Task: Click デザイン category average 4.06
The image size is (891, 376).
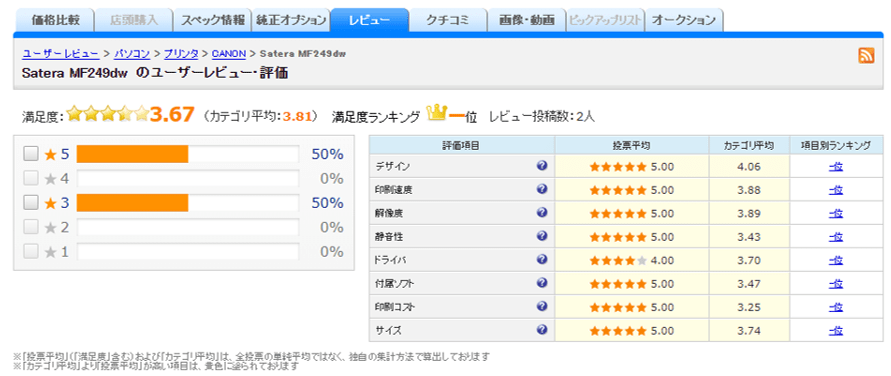Action: (x=750, y=167)
